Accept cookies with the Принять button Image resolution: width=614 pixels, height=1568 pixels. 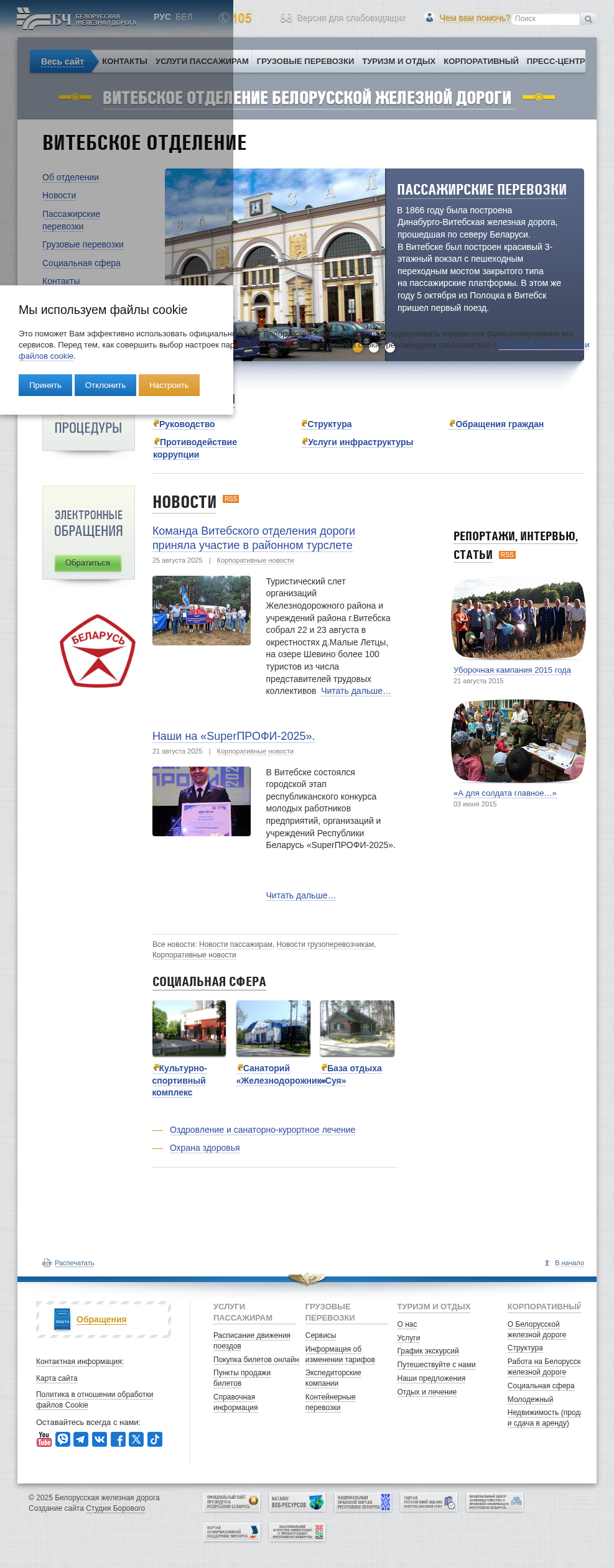point(45,385)
